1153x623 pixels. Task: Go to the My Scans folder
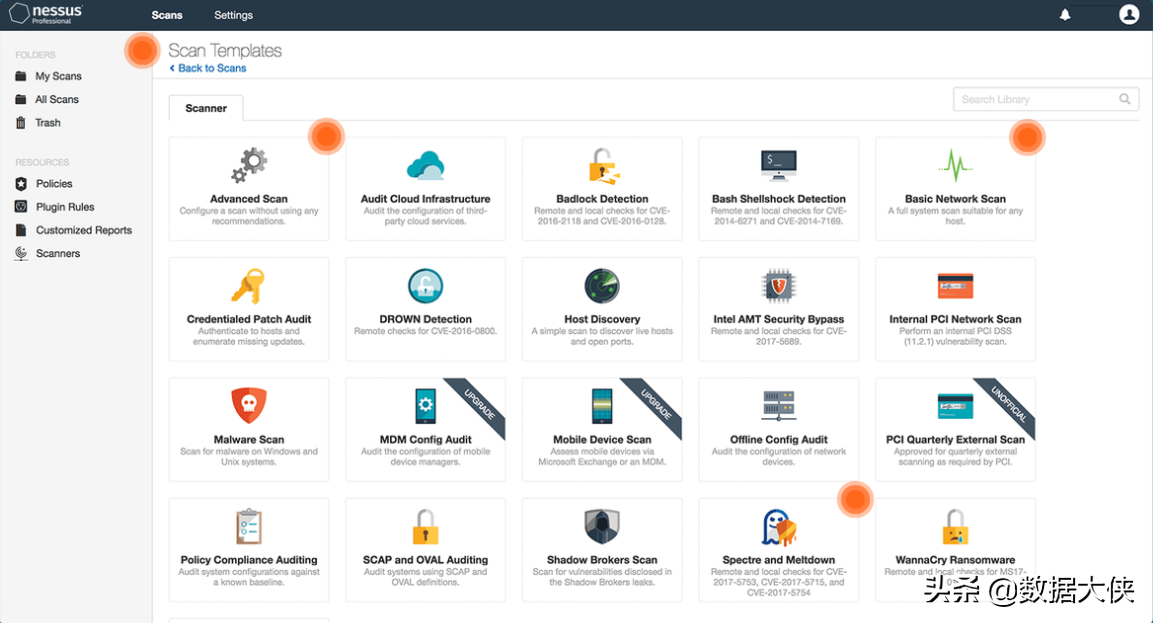coord(58,76)
